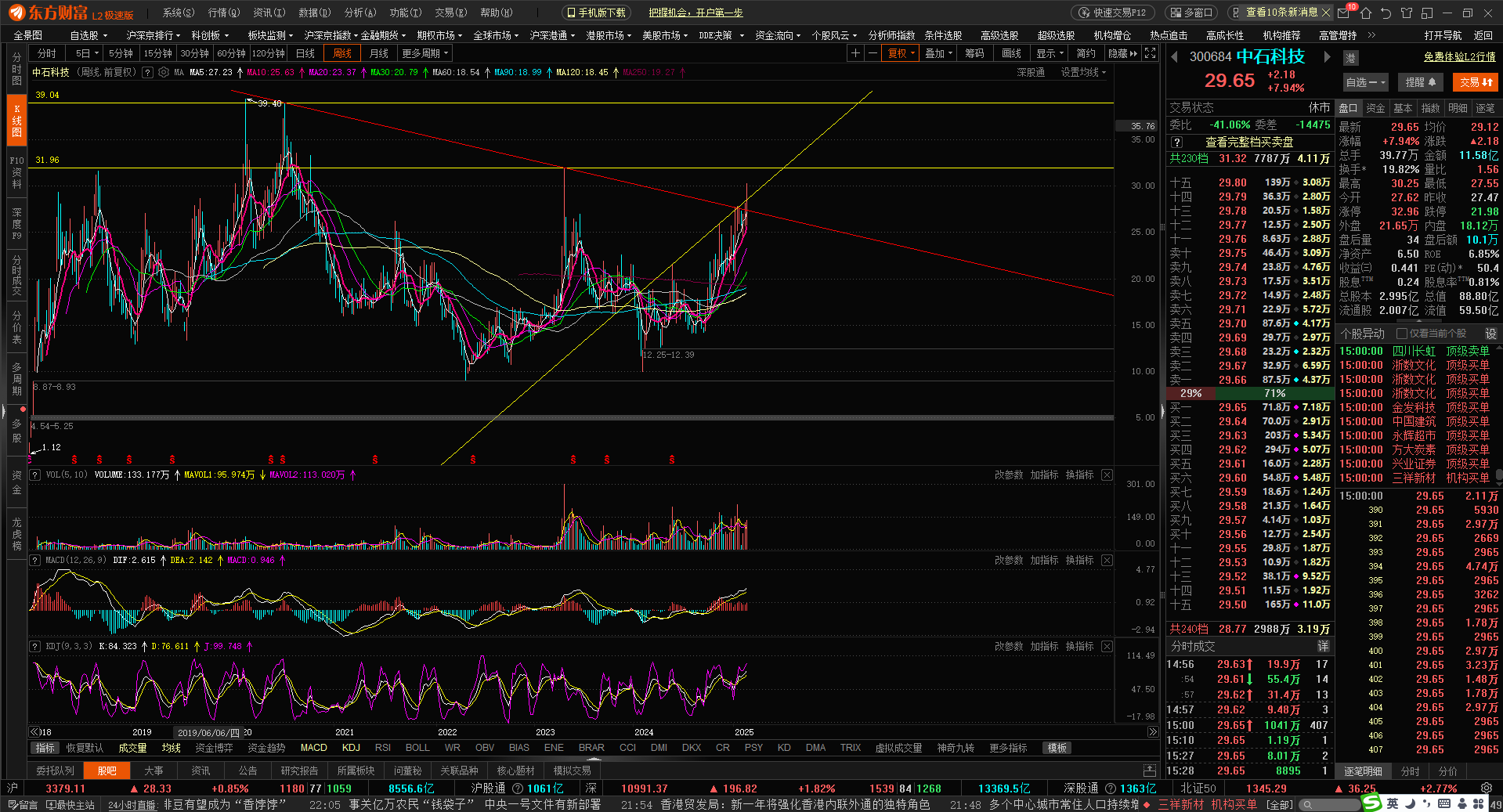Image resolution: width=1503 pixels, height=812 pixels.
Task: Close the VOL indicator panel
Action: tap(1107, 475)
